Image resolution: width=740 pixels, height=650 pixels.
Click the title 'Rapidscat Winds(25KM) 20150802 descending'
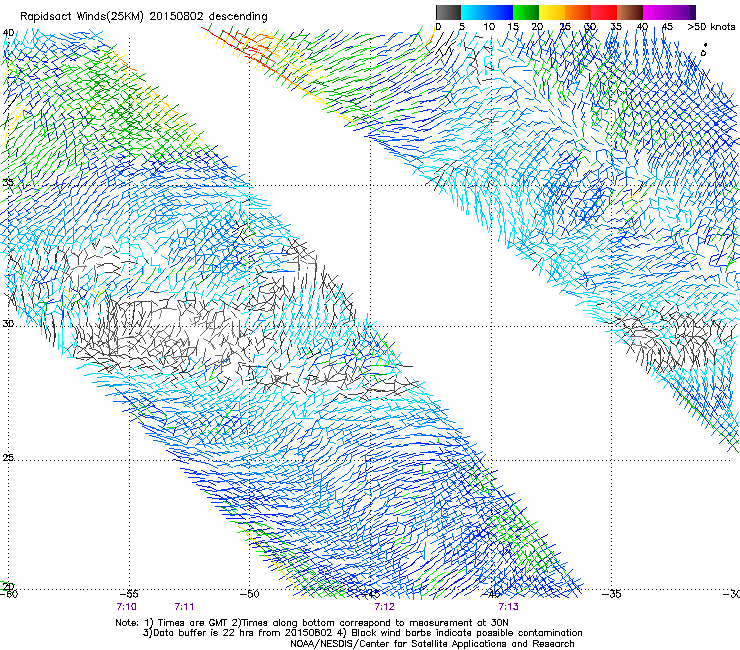[143, 17]
